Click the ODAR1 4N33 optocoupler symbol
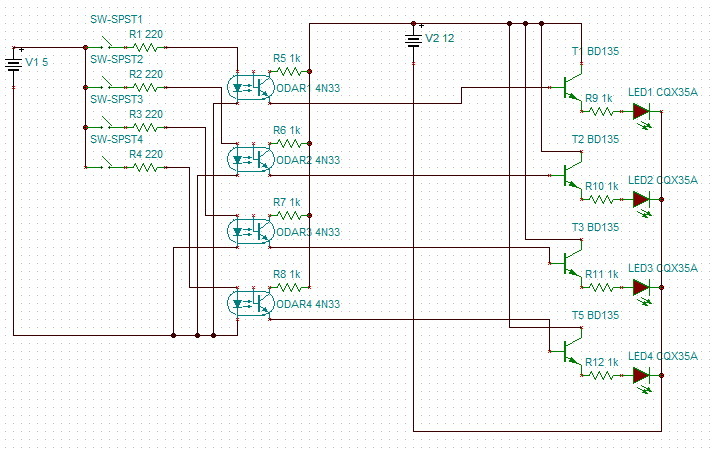Image resolution: width=712 pixels, height=449 pixels. click(251, 88)
